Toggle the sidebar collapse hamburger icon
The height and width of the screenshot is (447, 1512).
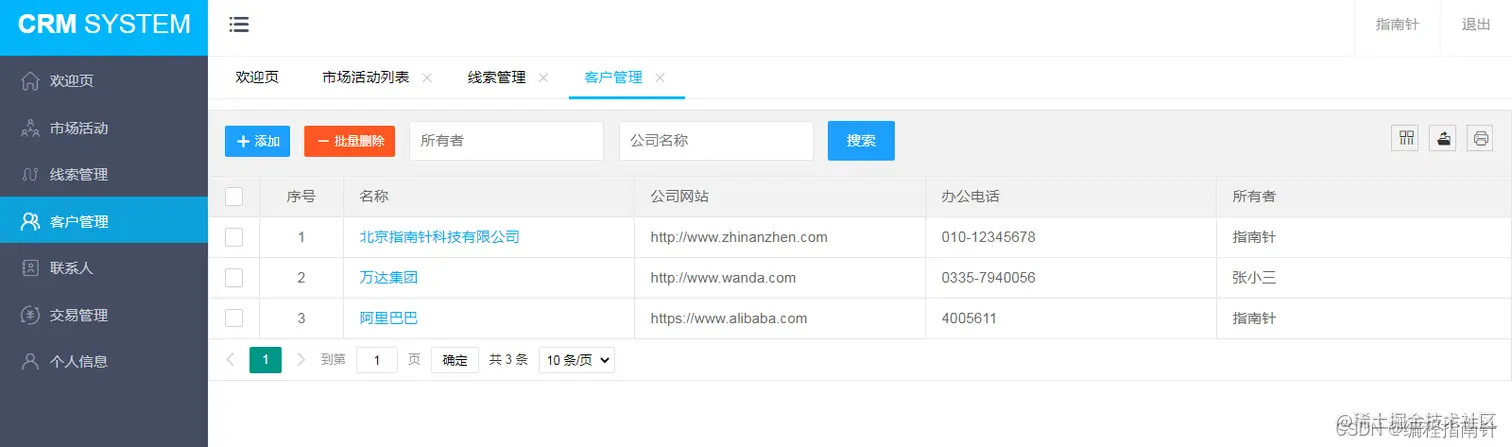point(239,25)
